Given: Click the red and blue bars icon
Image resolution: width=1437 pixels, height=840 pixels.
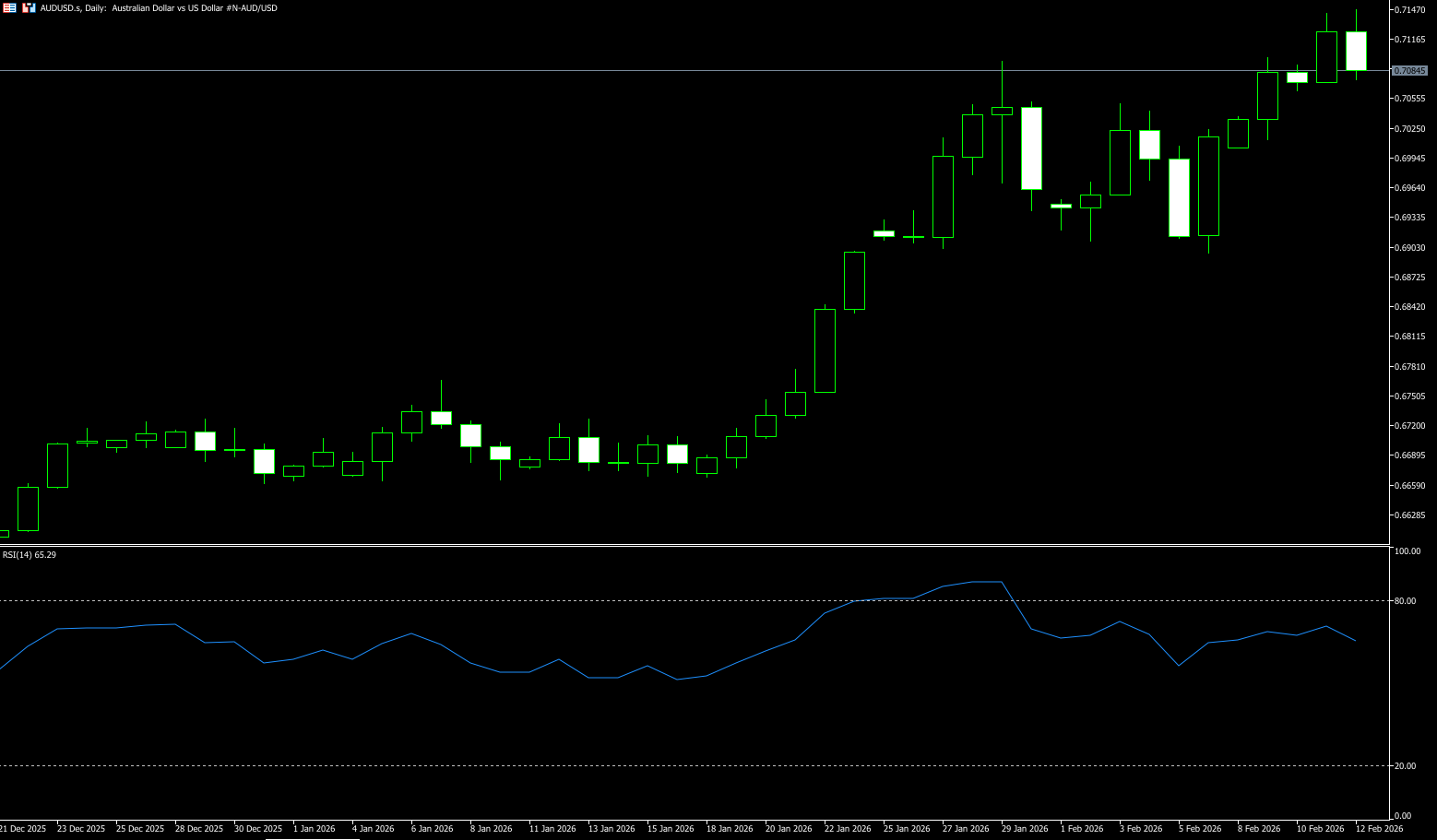Looking at the screenshot, I should tap(30, 8).
